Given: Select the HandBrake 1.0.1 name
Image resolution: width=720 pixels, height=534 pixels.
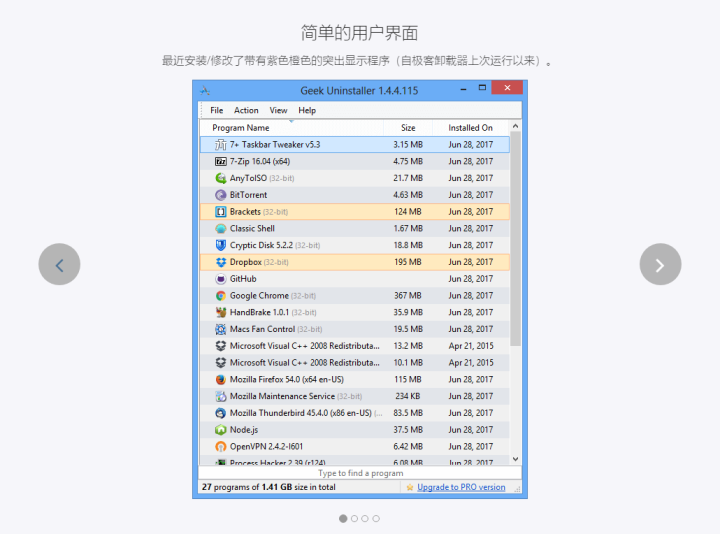Looking at the screenshot, I should click(259, 312).
